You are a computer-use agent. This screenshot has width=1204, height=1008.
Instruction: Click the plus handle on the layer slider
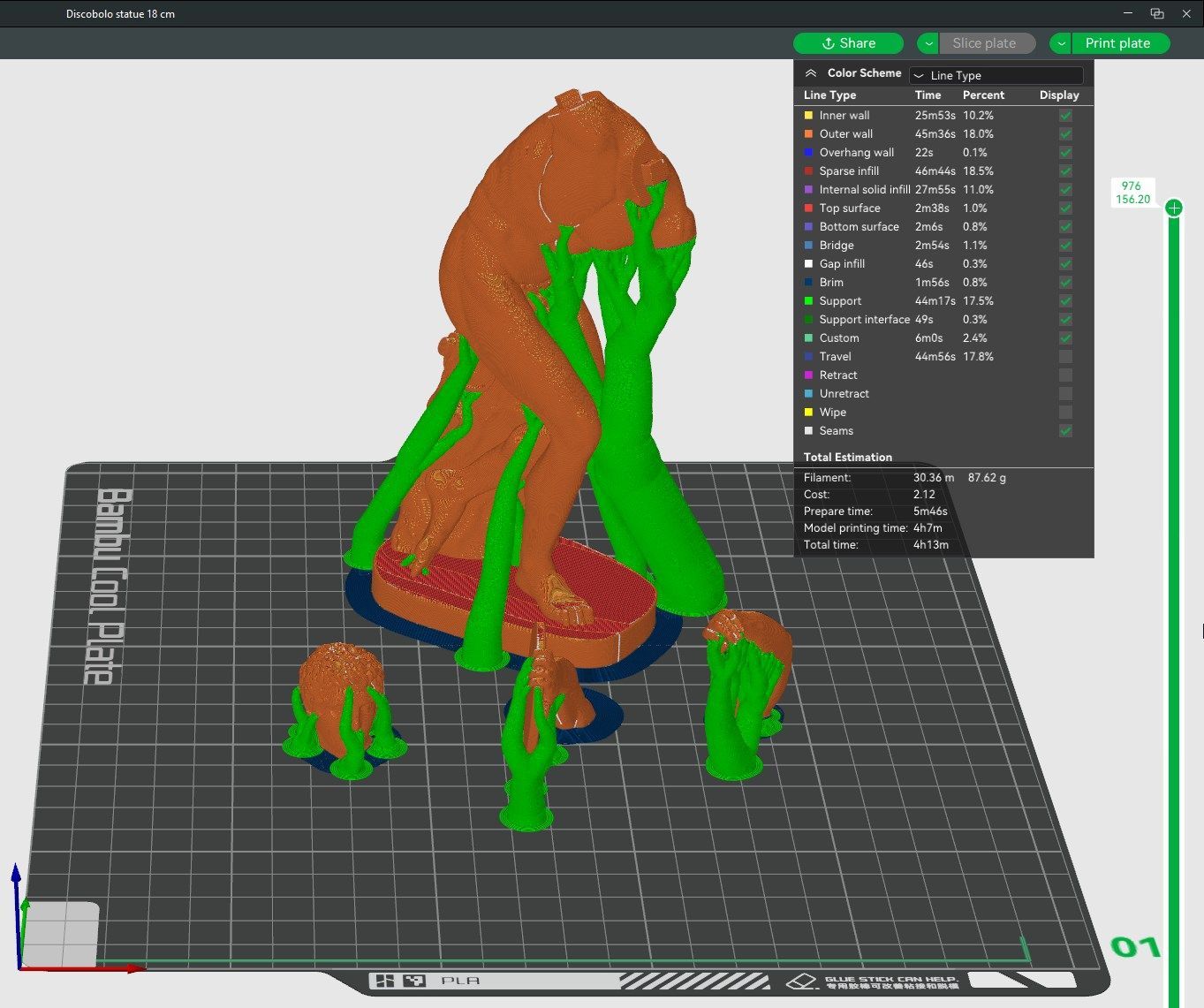(x=1173, y=208)
